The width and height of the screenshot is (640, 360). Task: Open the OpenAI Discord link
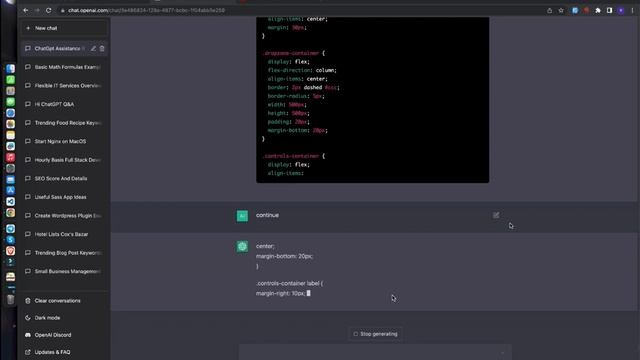(64, 335)
